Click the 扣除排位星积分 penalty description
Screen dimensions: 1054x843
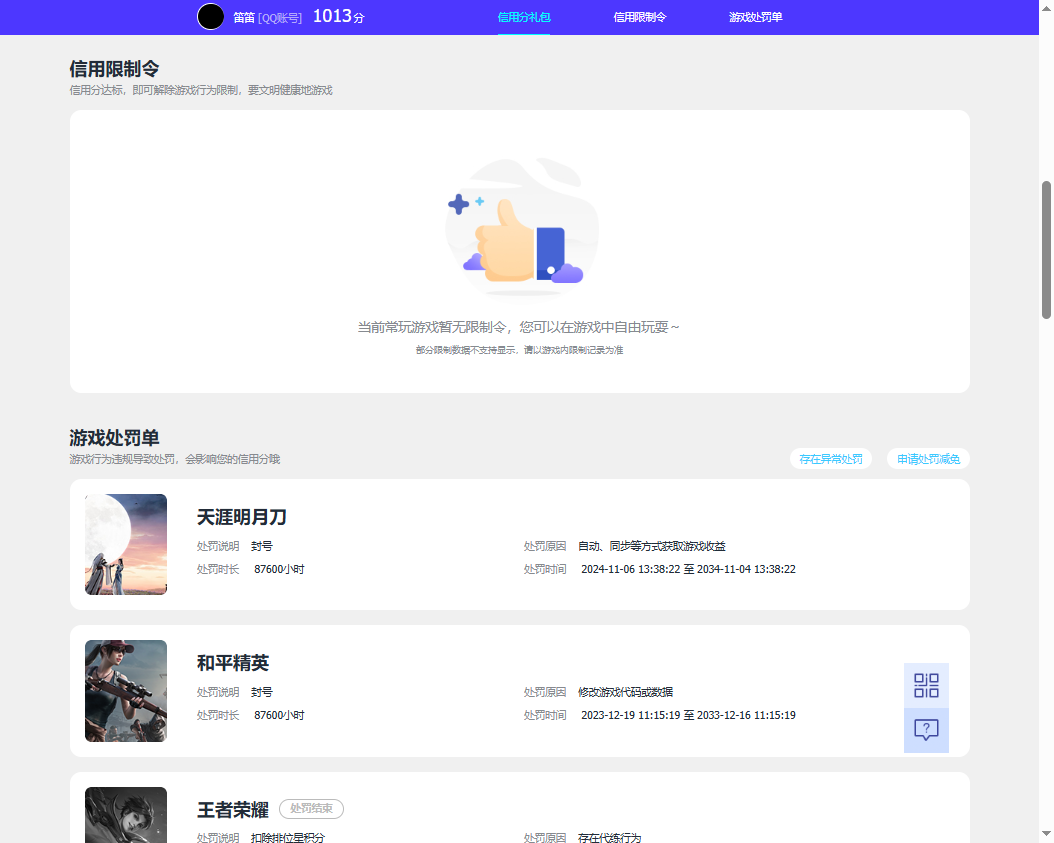click(288, 838)
